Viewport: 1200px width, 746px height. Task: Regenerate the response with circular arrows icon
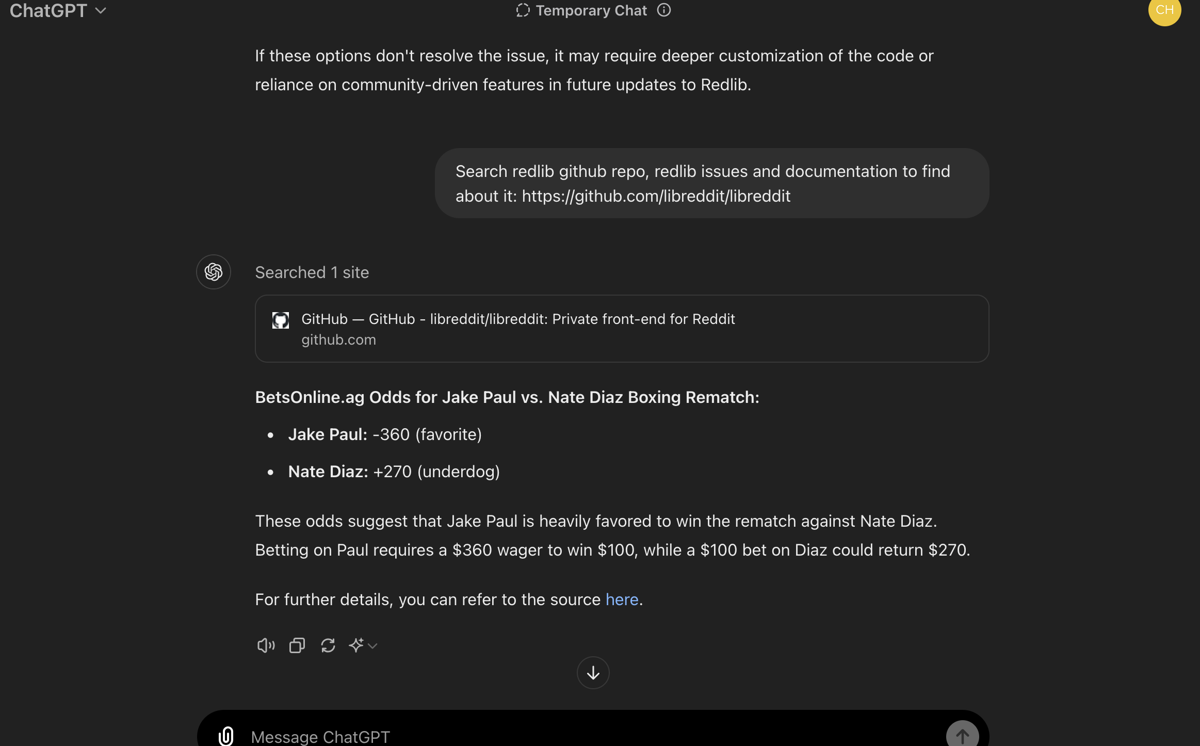tap(328, 646)
